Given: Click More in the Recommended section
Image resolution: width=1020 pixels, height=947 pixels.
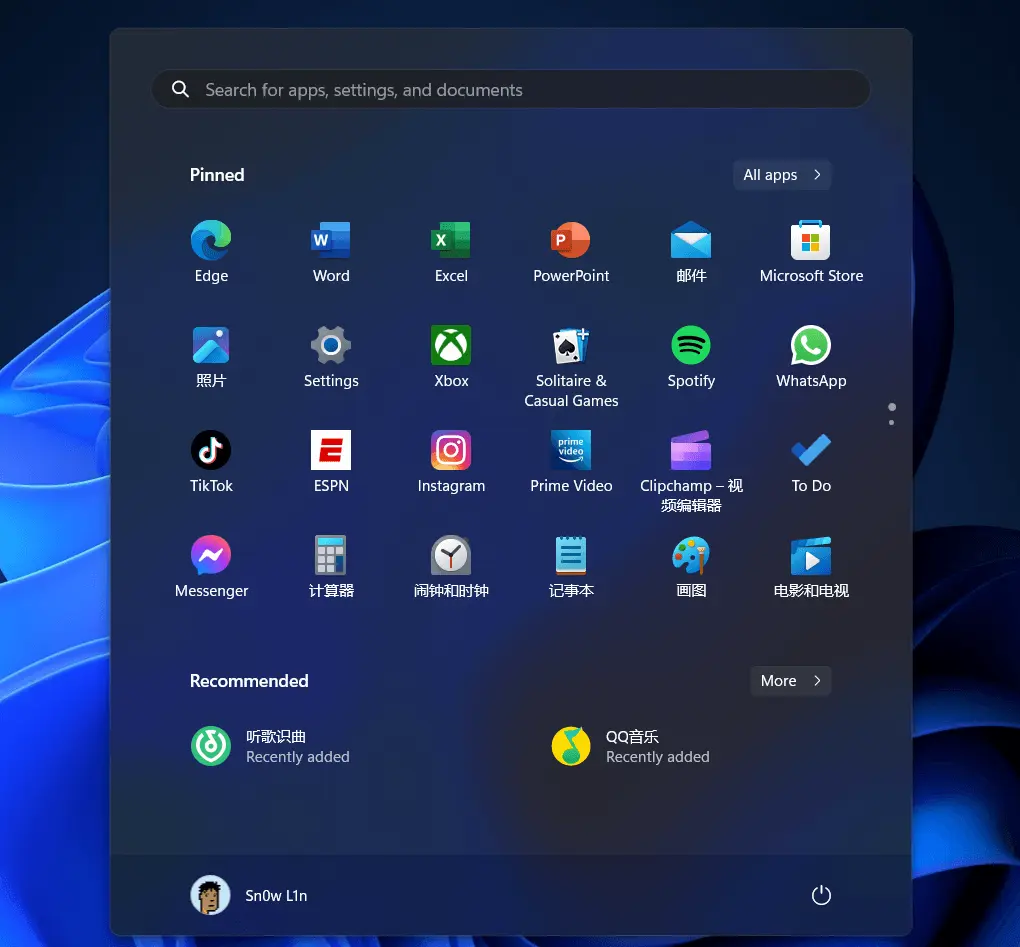Looking at the screenshot, I should (790, 680).
